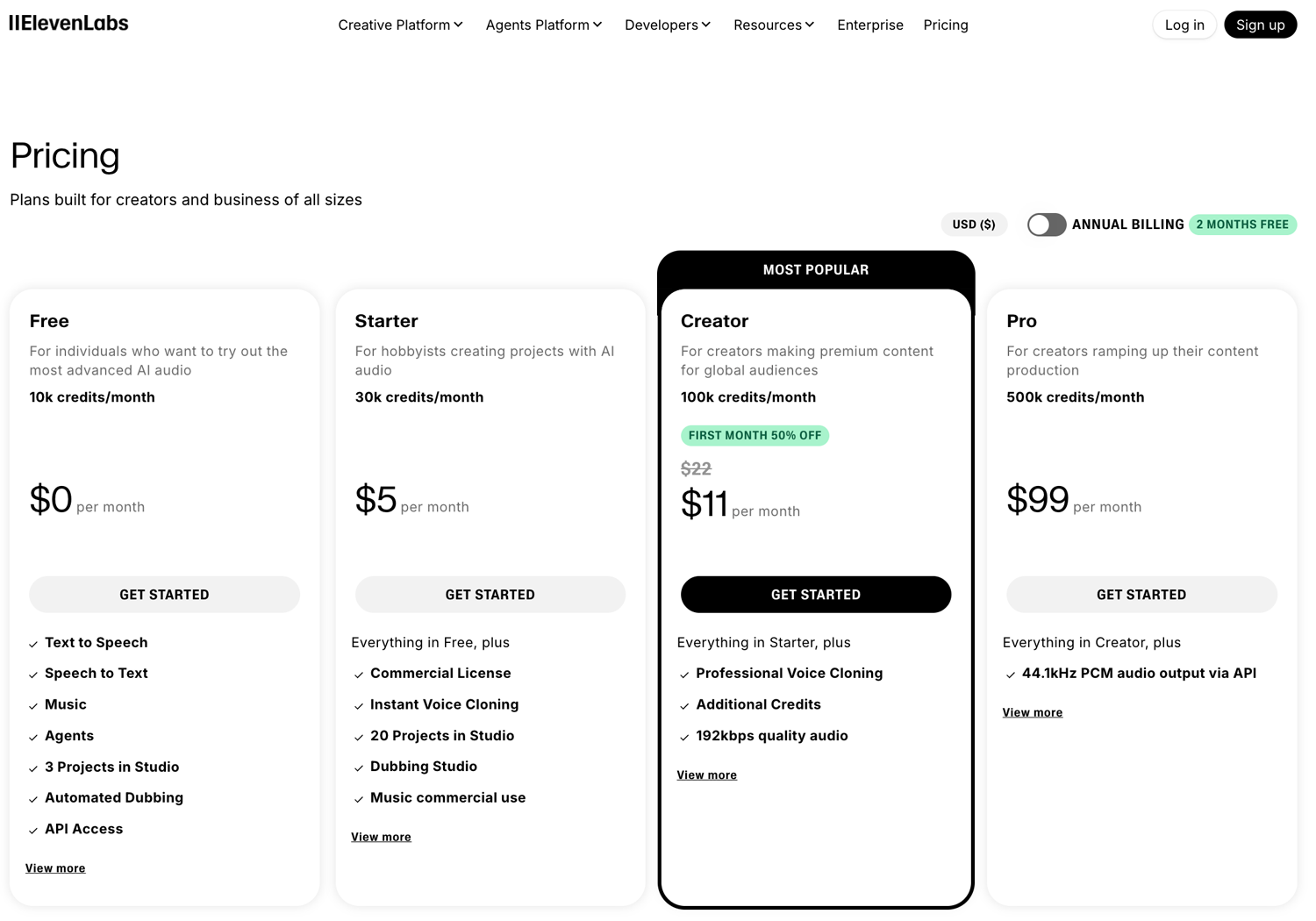Viewport: 1316px width, 921px height.
Task: Open the Enterprise page
Action: [869, 25]
